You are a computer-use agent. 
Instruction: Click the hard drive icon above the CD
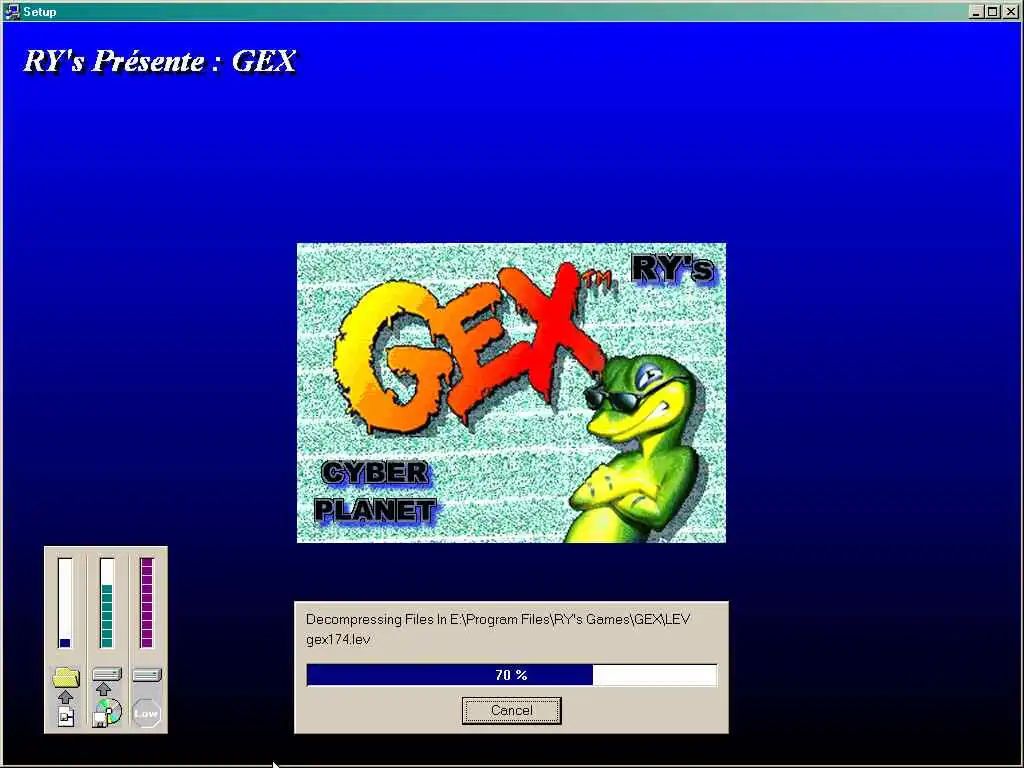tap(106, 674)
